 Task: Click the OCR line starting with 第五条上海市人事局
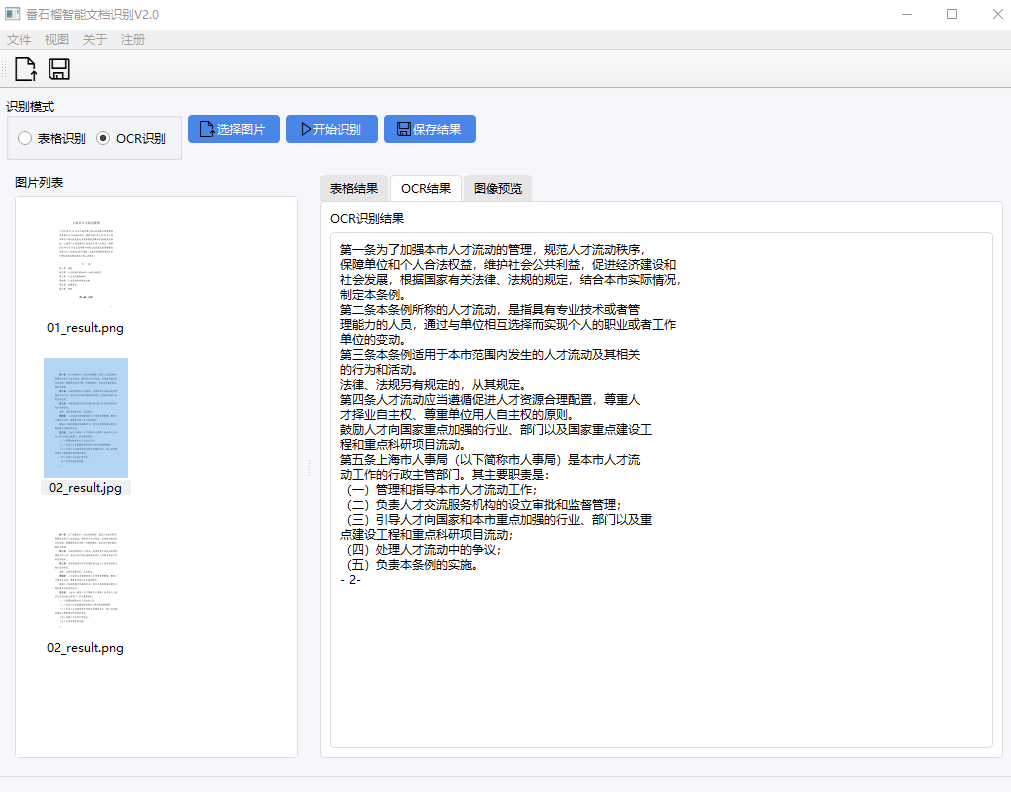(x=490, y=460)
